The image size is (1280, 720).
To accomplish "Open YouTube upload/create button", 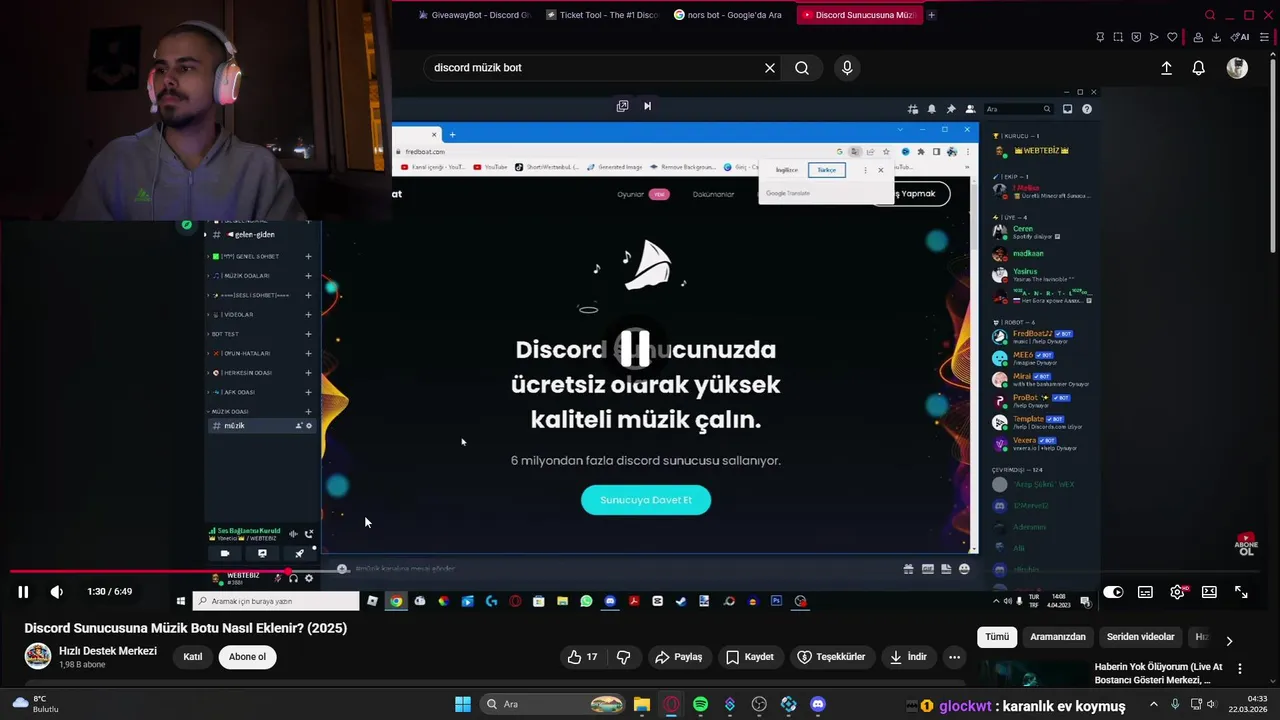I will coord(1166,68).
